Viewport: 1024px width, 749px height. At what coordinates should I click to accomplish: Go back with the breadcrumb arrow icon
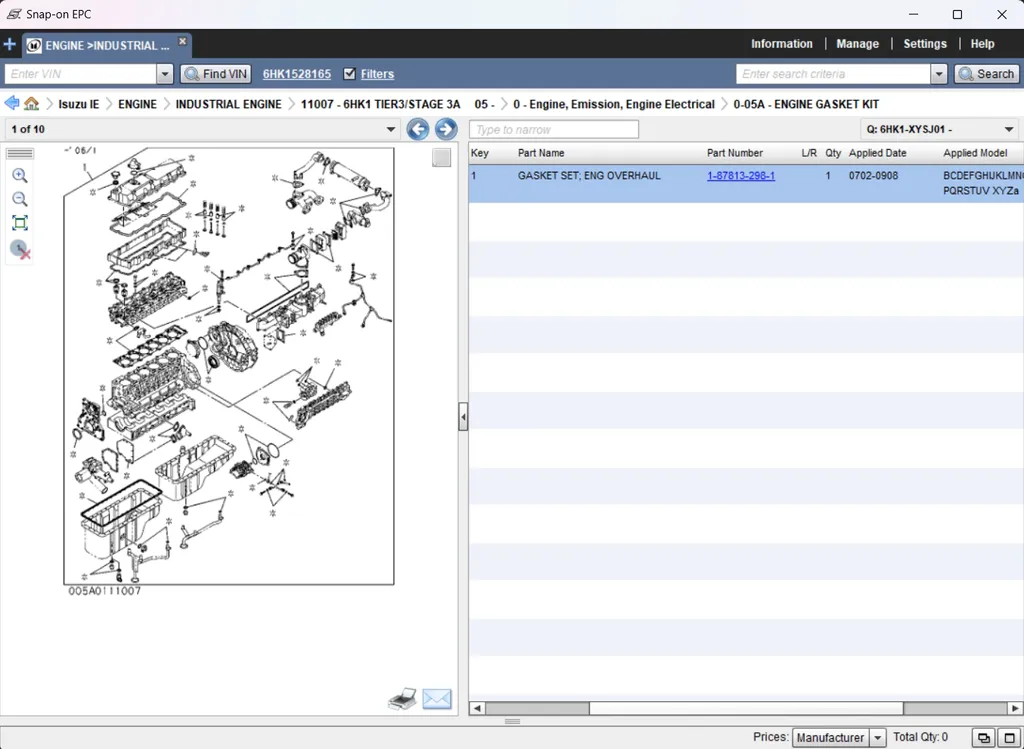pos(11,103)
